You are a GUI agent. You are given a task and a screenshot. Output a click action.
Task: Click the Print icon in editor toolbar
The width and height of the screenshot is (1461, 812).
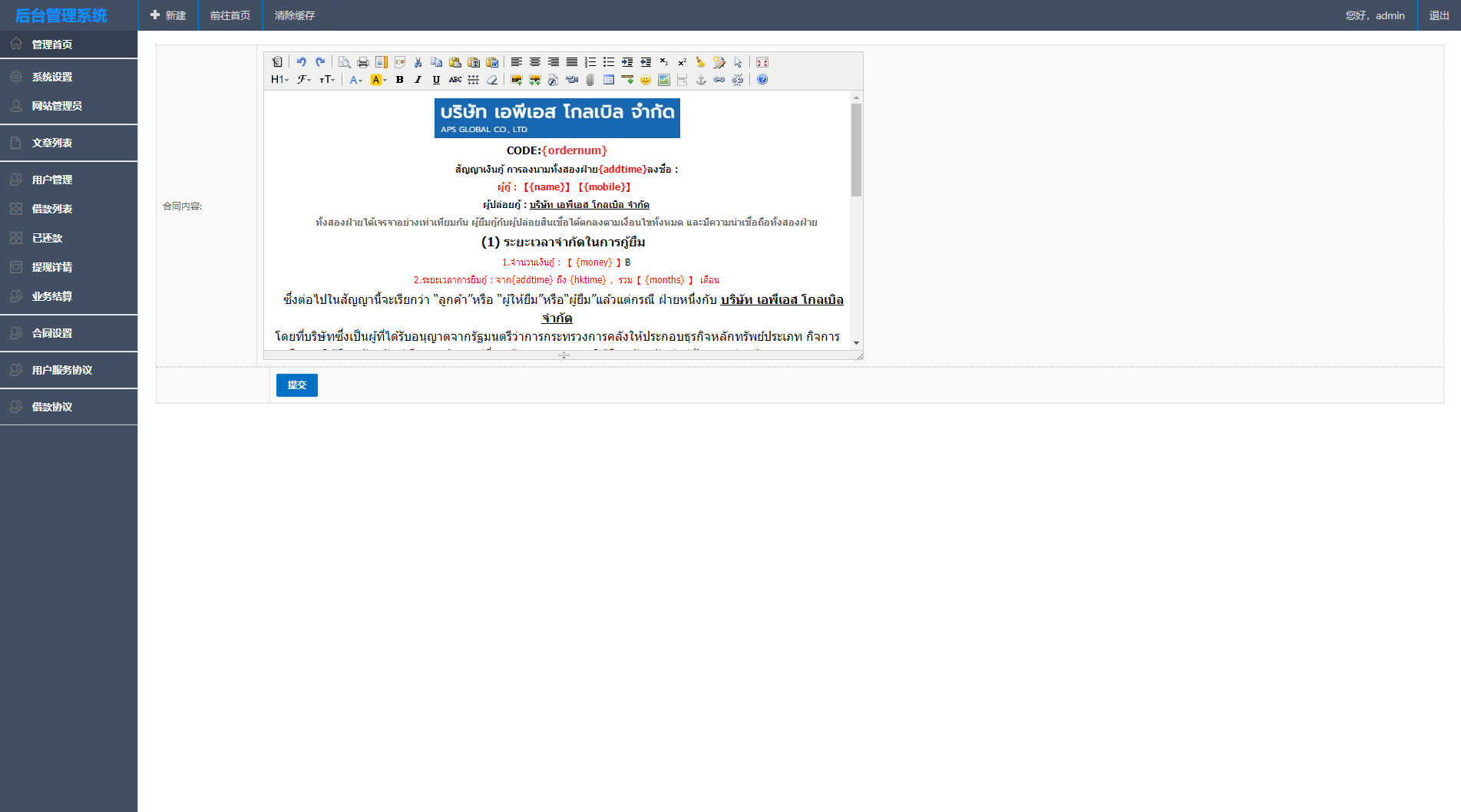click(363, 62)
